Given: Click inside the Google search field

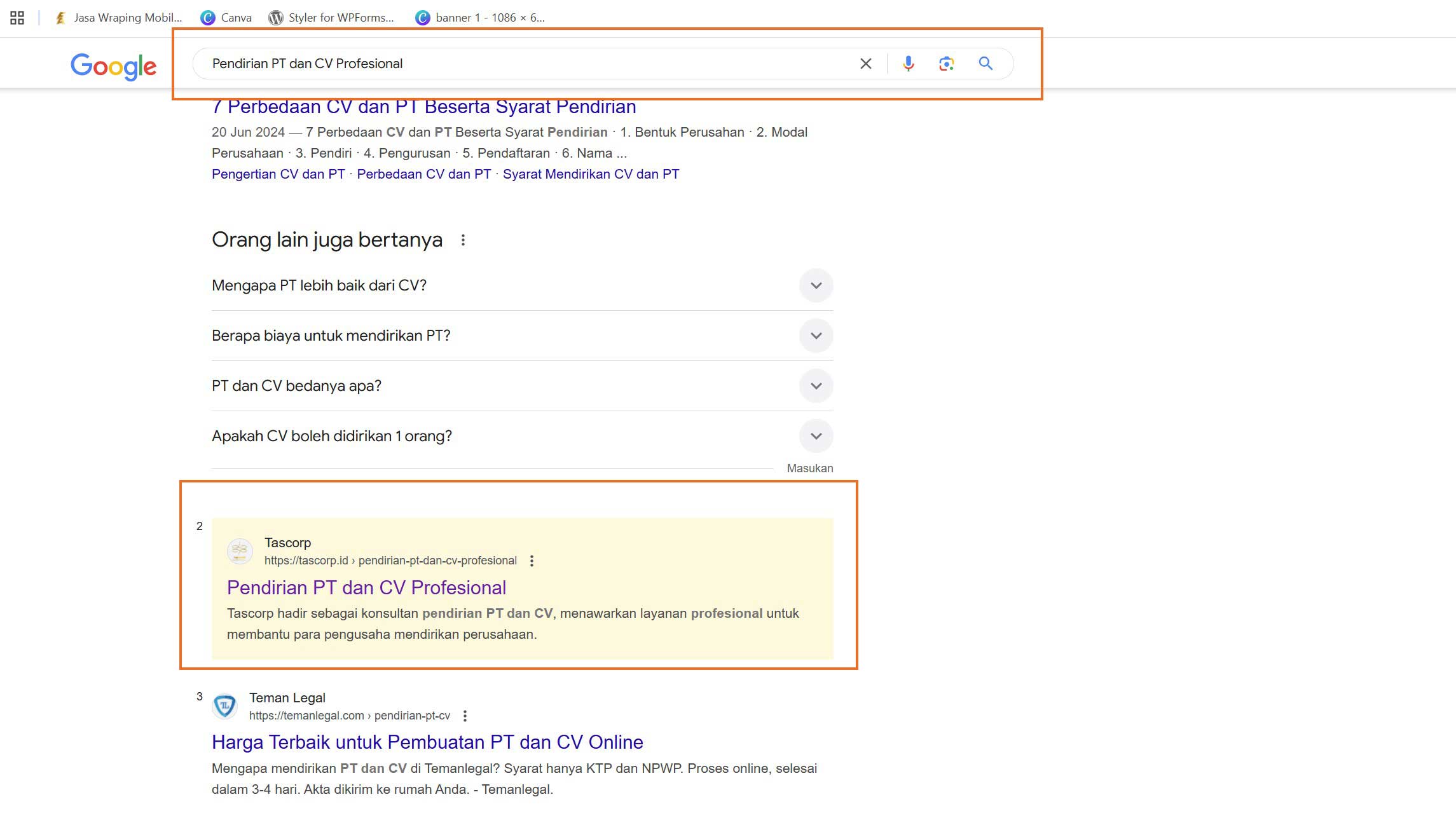Looking at the screenshot, I should (528, 64).
